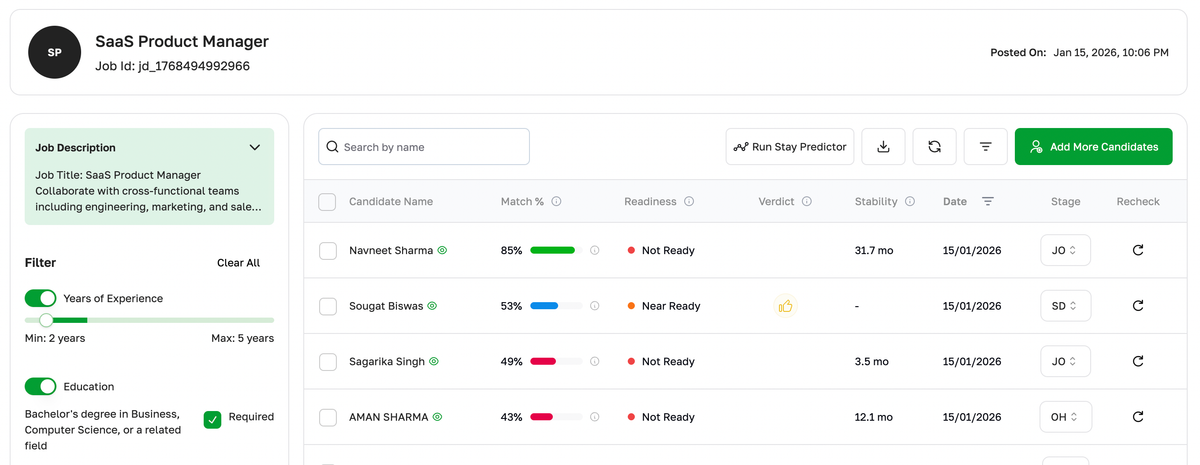
Task: Click Run Stay Predictor button
Action: (x=790, y=147)
